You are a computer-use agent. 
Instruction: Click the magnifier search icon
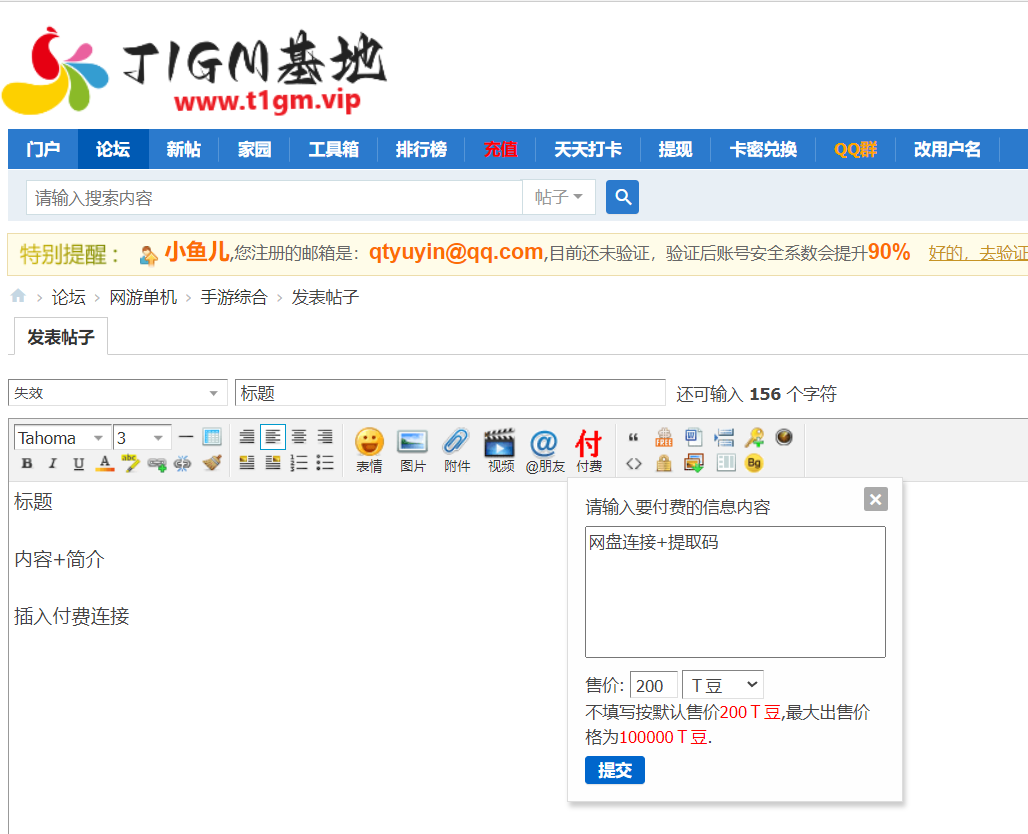[x=622, y=197]
